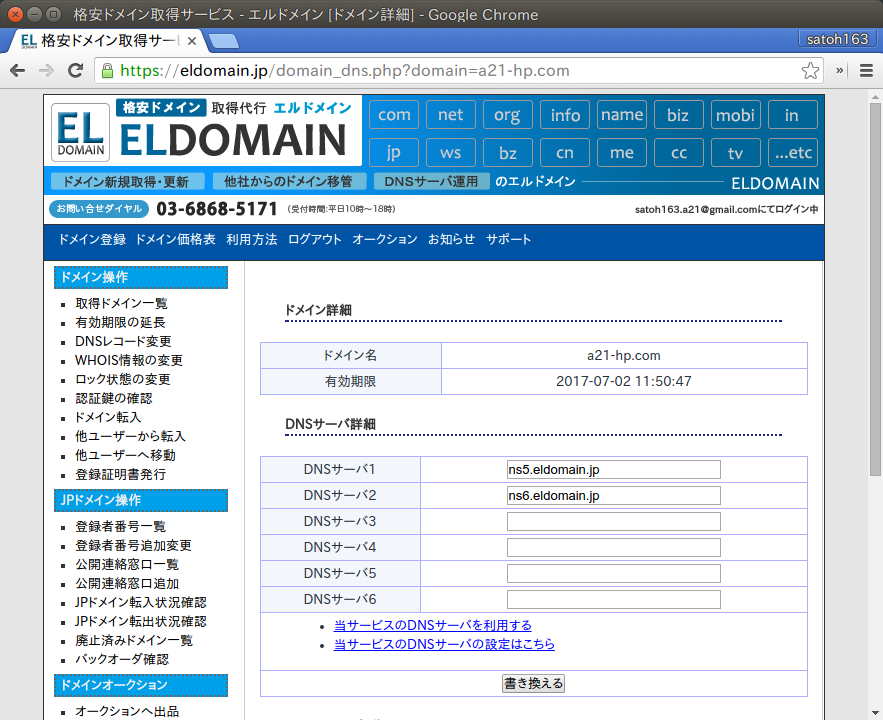This screenshot has height=720, width=883.
Task: Click the green padlock security icon
Action: click(107, 70)
